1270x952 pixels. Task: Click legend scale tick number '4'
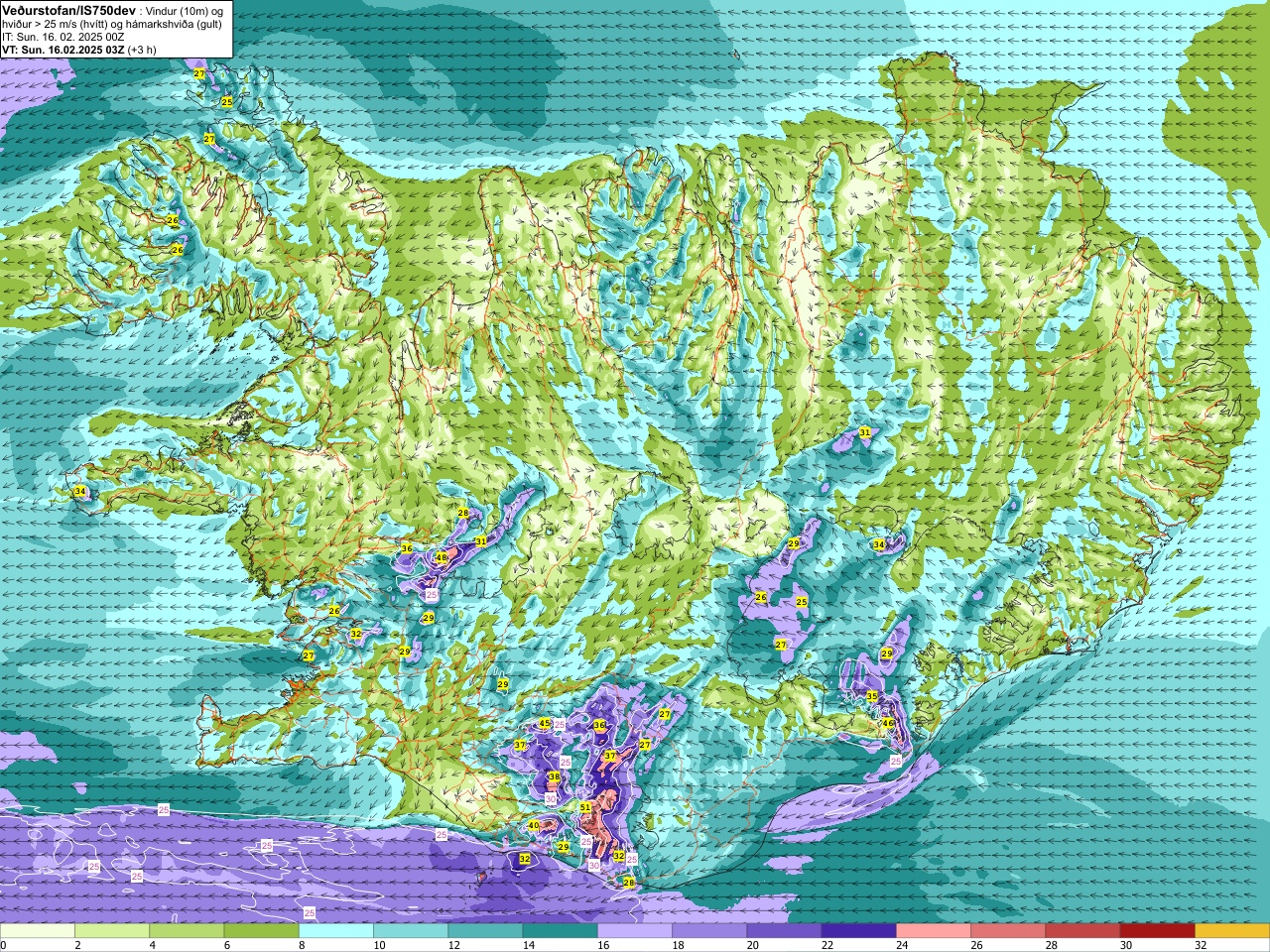pos(151,945)
